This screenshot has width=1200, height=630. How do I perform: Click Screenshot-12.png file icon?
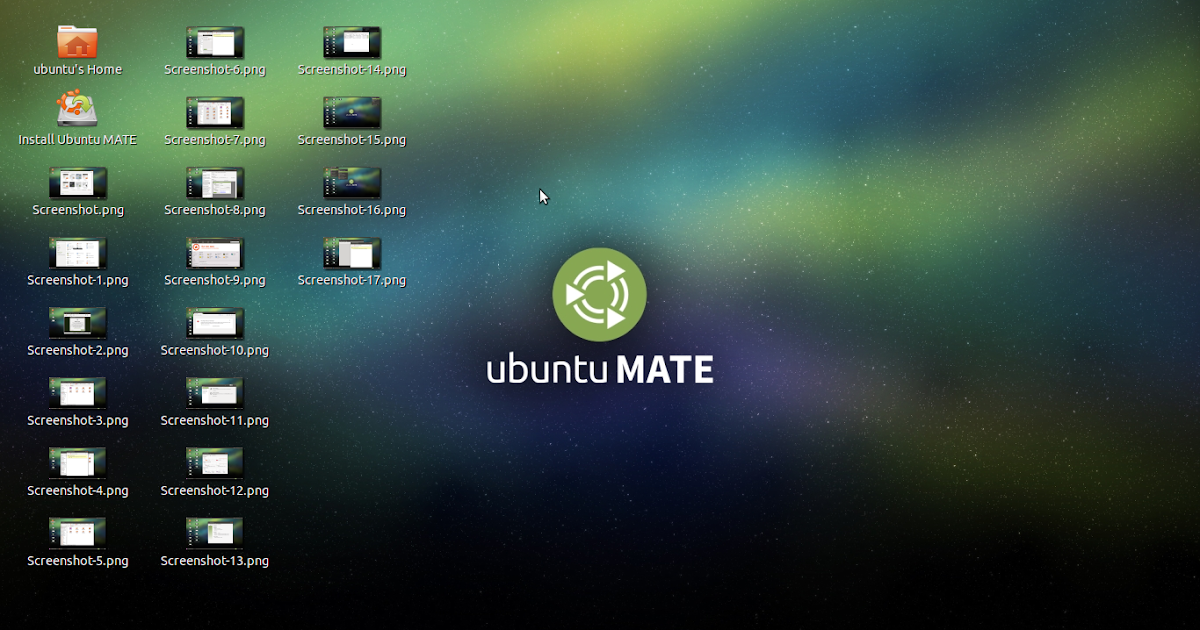tap(215, 463)
